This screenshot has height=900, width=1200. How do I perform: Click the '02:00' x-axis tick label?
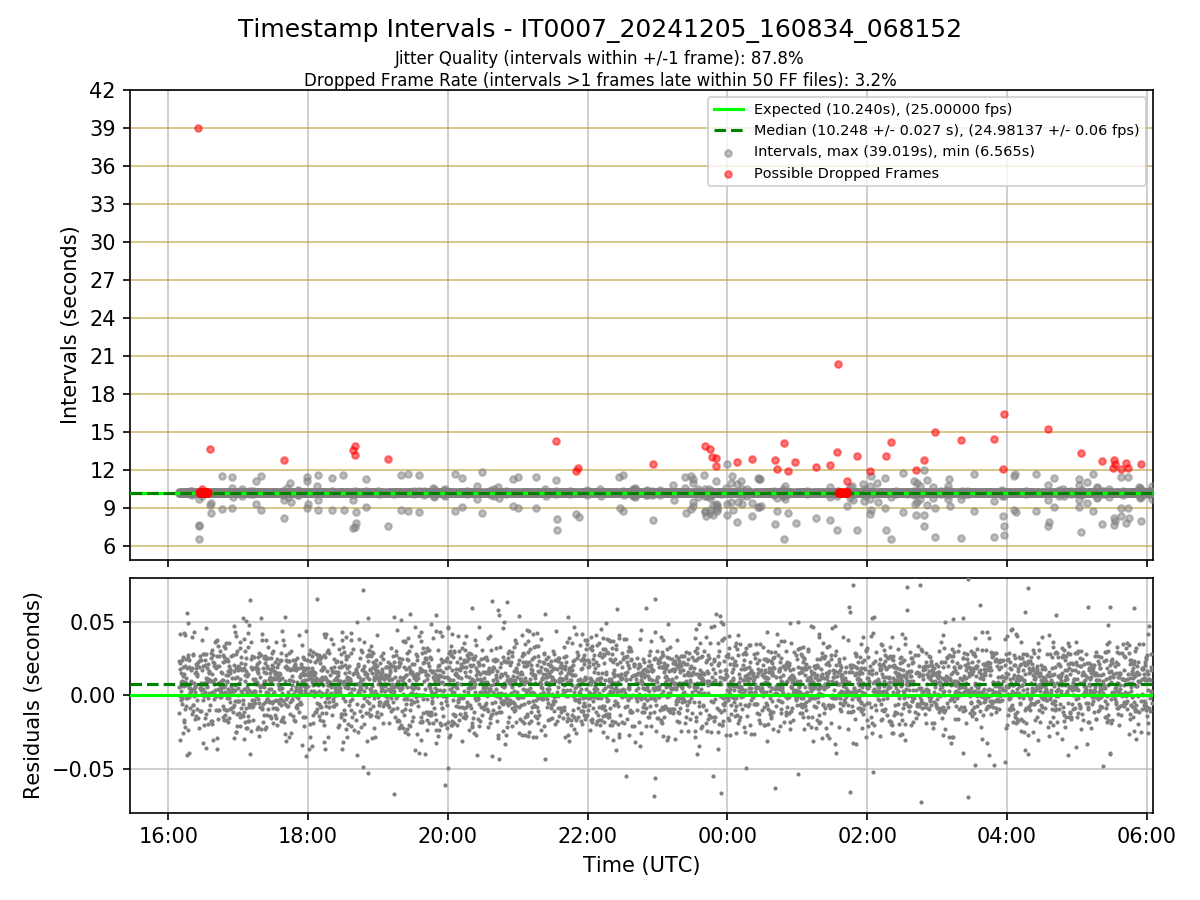coord(867,835)
